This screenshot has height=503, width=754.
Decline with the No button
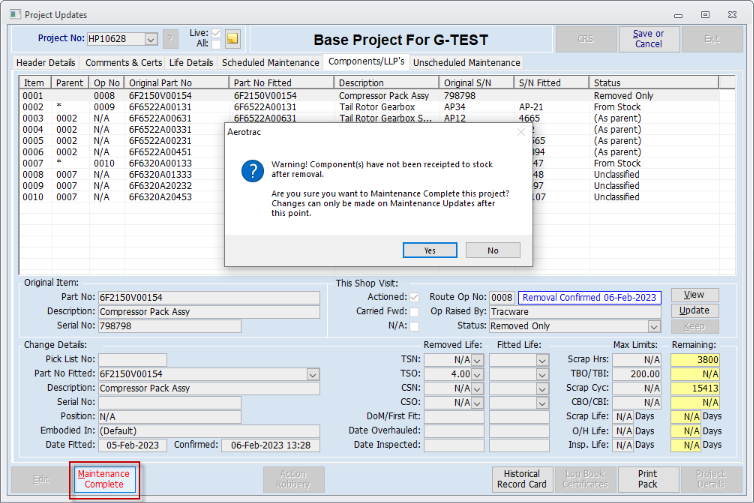pyautogui.click(x=493, y=251)
